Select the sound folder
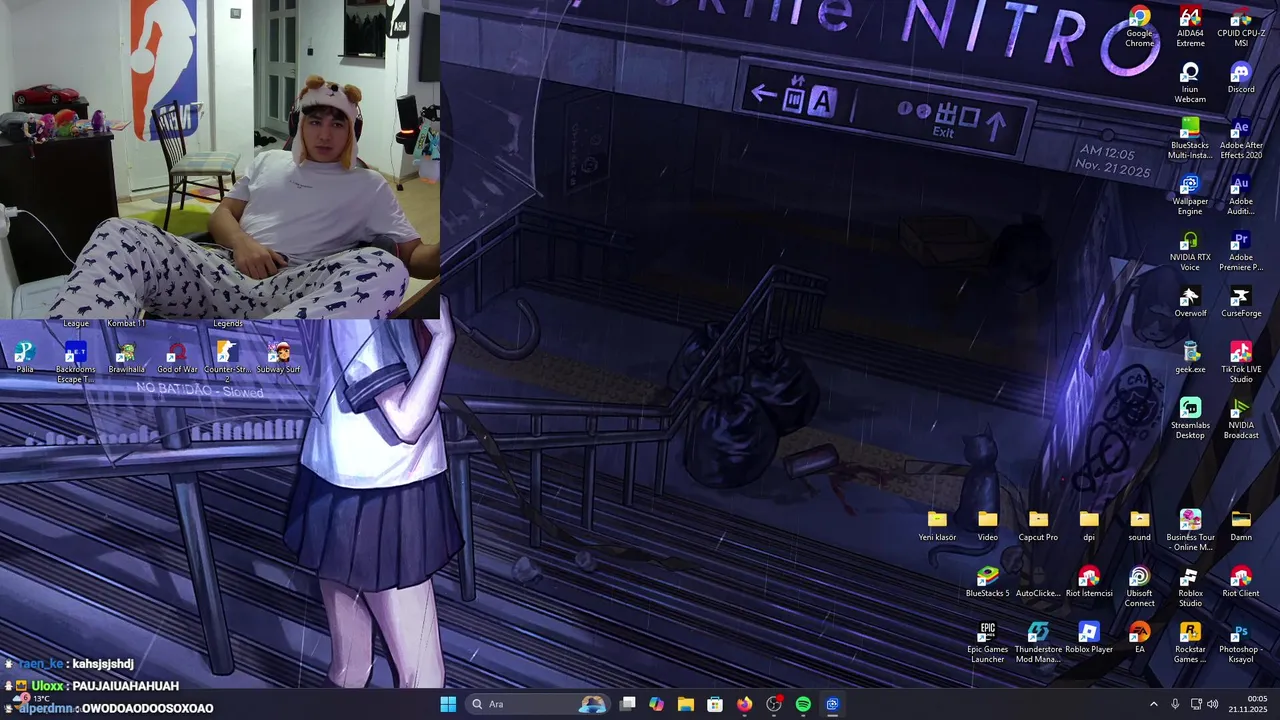The image size is (1280, 720). click(1140, 526)
